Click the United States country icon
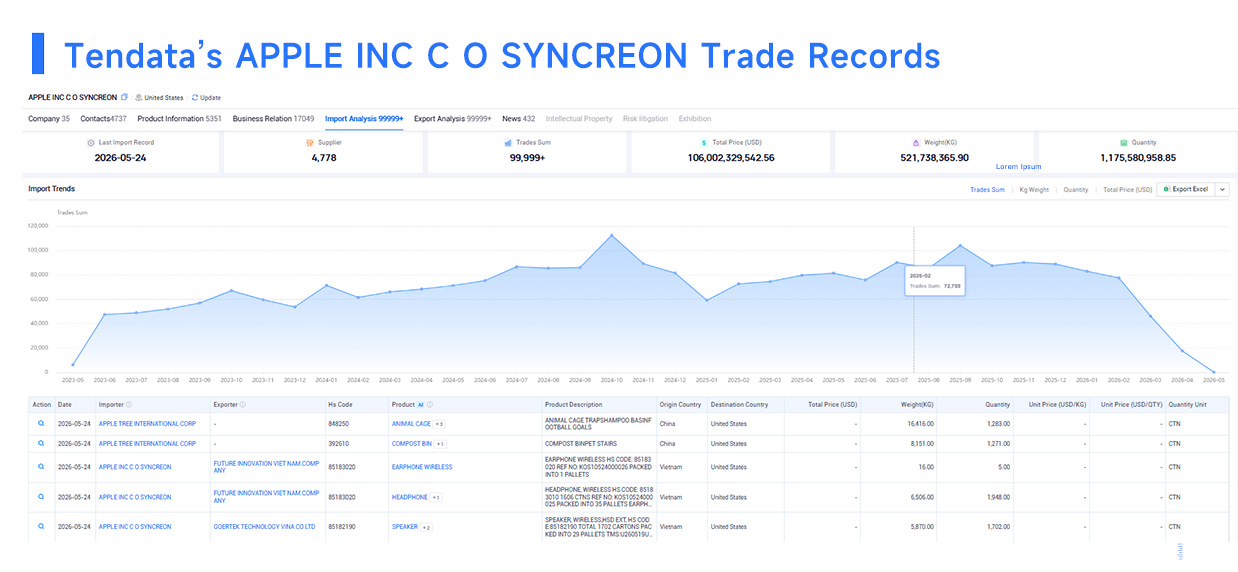 139,98
